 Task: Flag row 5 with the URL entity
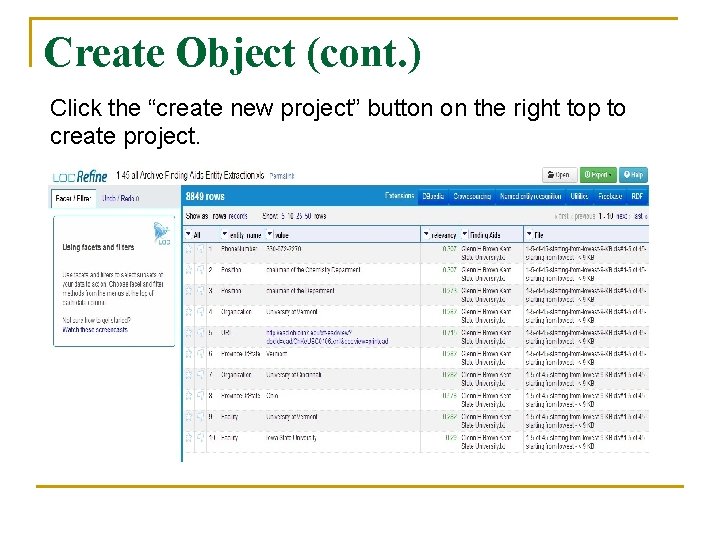pos(200,333)
